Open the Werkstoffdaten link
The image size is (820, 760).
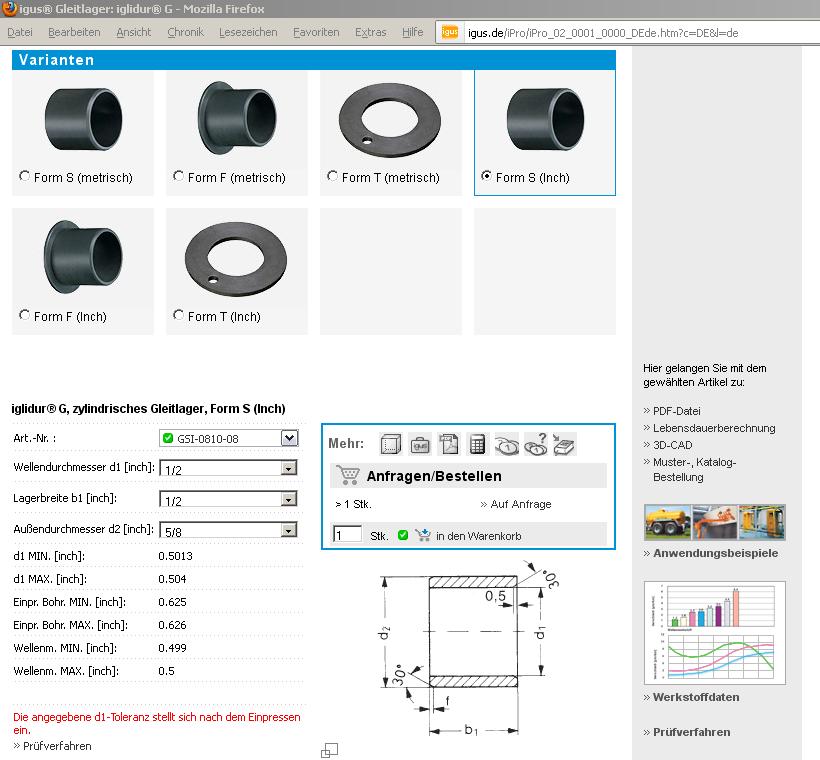(x=696, y=697)
